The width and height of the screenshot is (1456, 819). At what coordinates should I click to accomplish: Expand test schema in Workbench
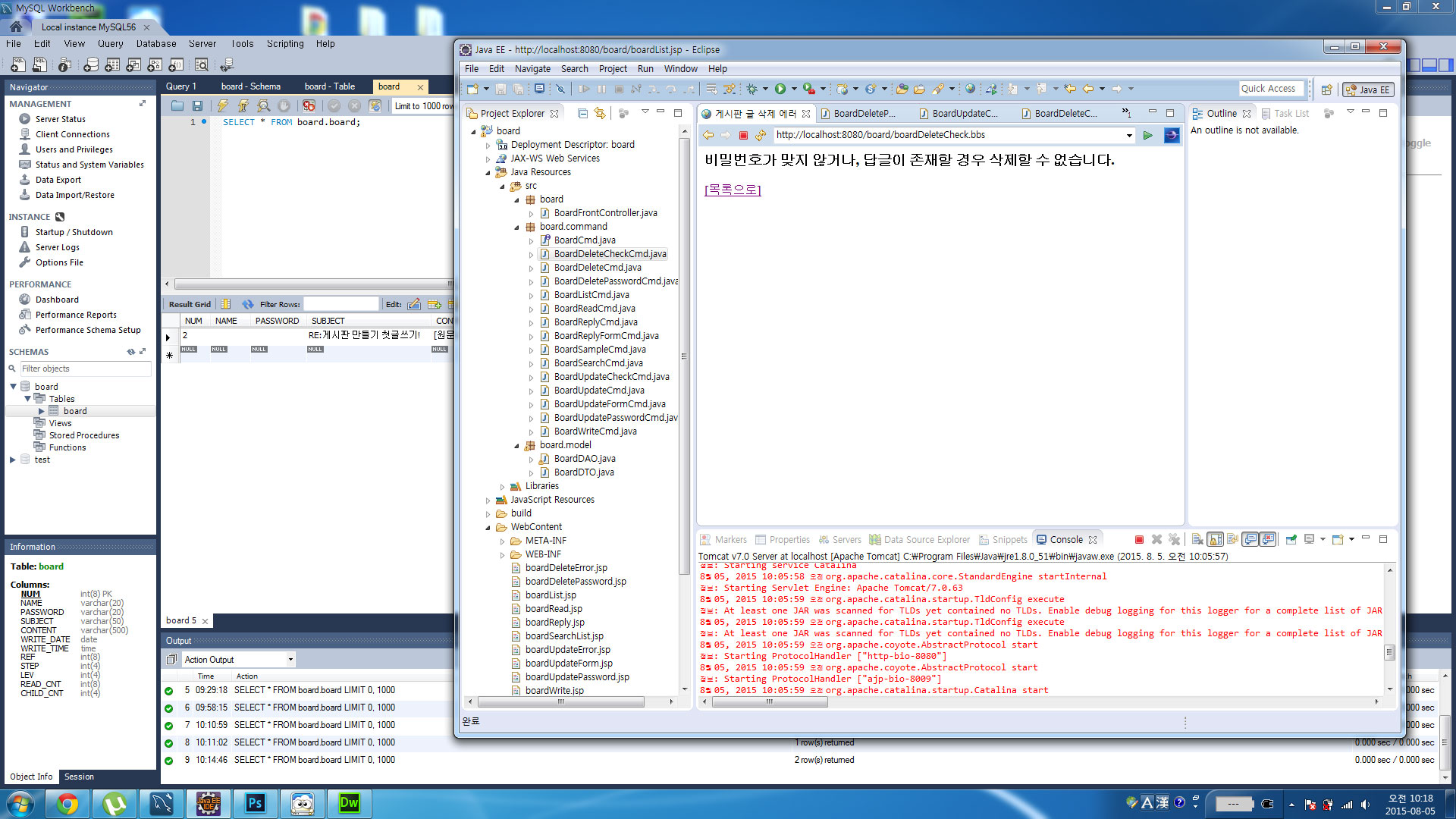[x=13, y=460]
